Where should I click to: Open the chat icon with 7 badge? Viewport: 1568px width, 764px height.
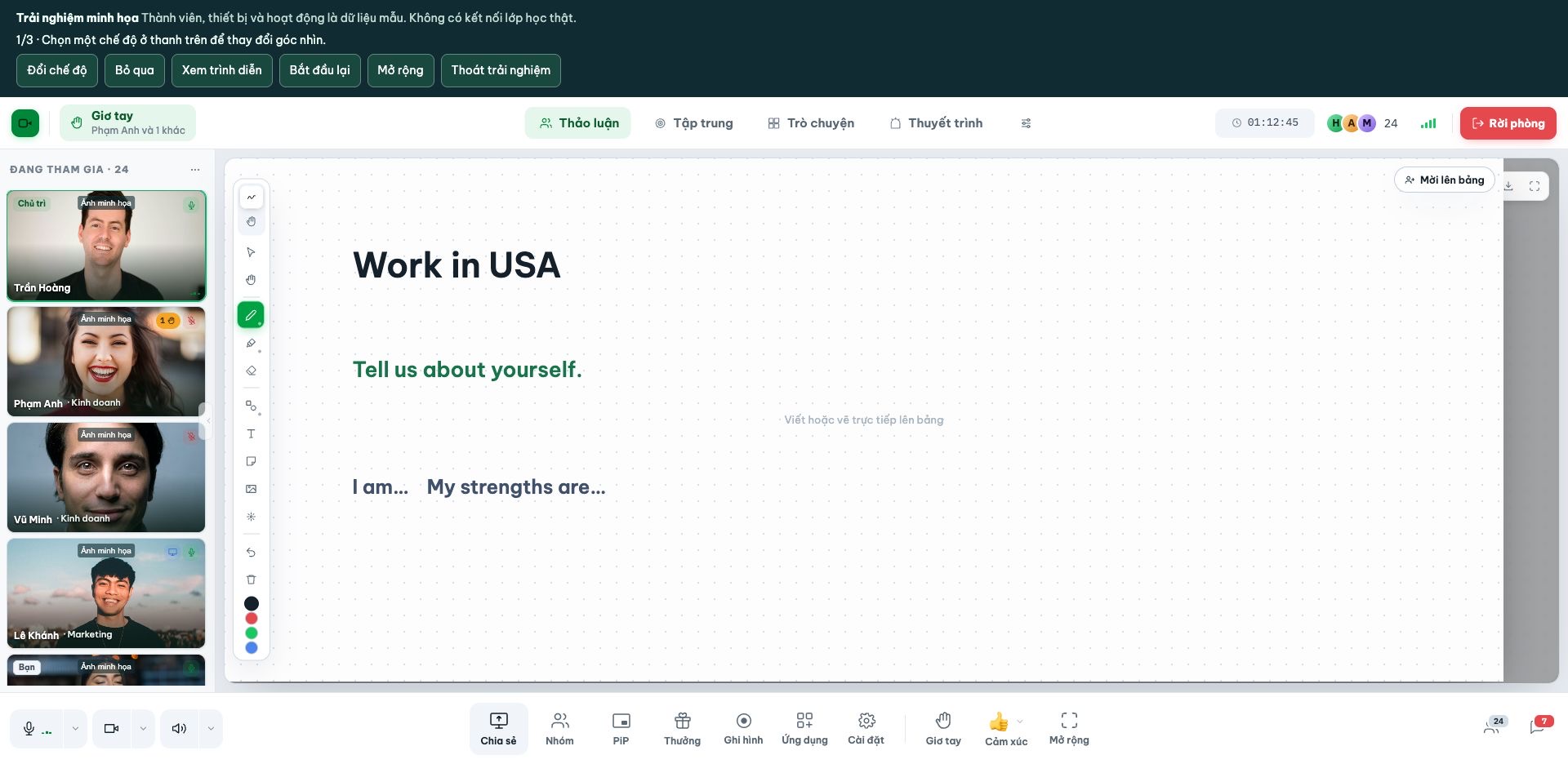[x=1539, y=726]
